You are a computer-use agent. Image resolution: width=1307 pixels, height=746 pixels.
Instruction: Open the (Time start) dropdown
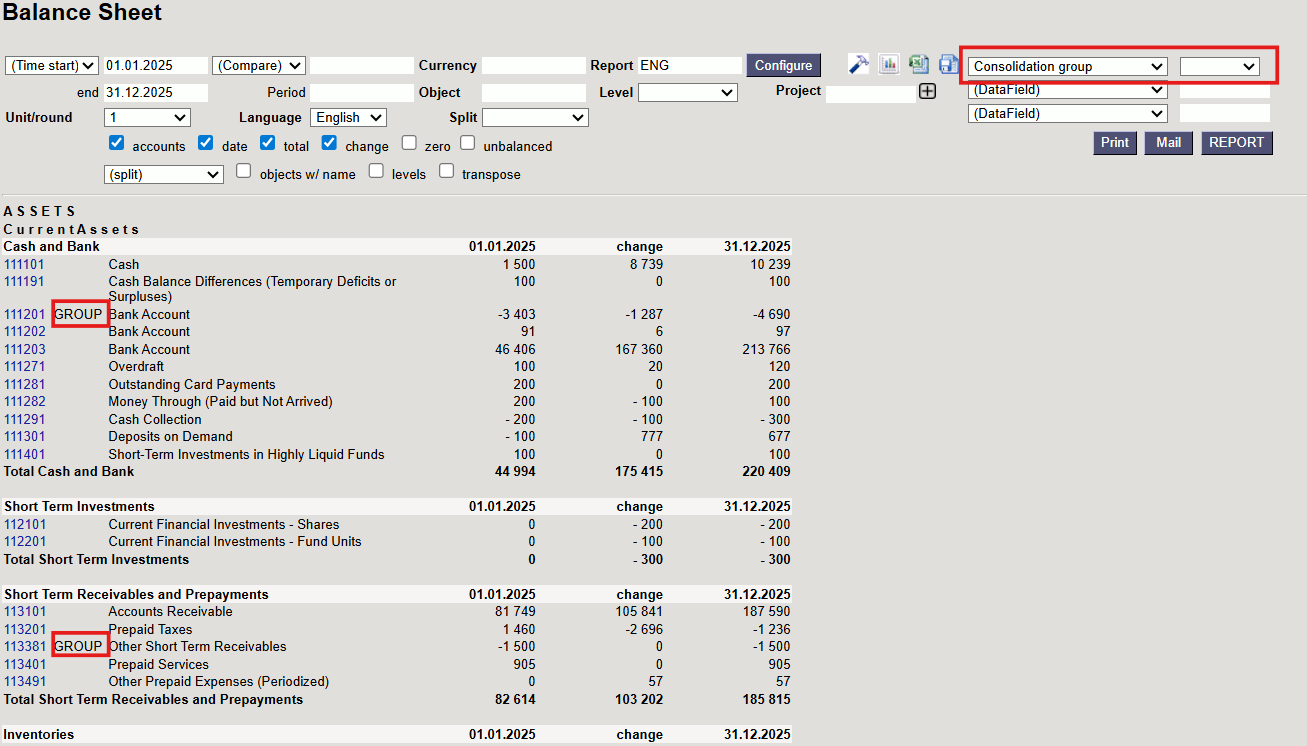coord(52,66)
